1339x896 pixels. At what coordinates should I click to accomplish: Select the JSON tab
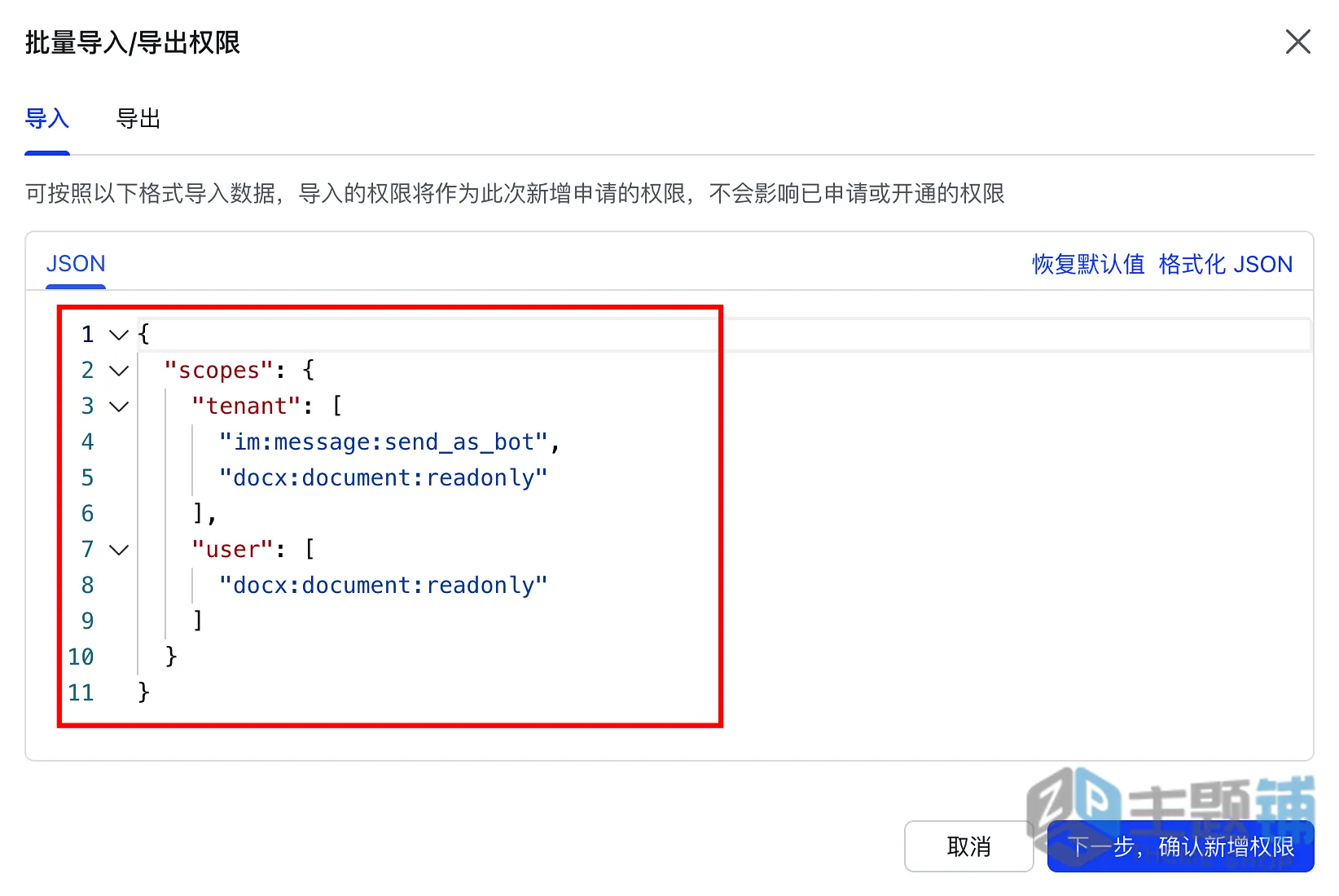76,264
